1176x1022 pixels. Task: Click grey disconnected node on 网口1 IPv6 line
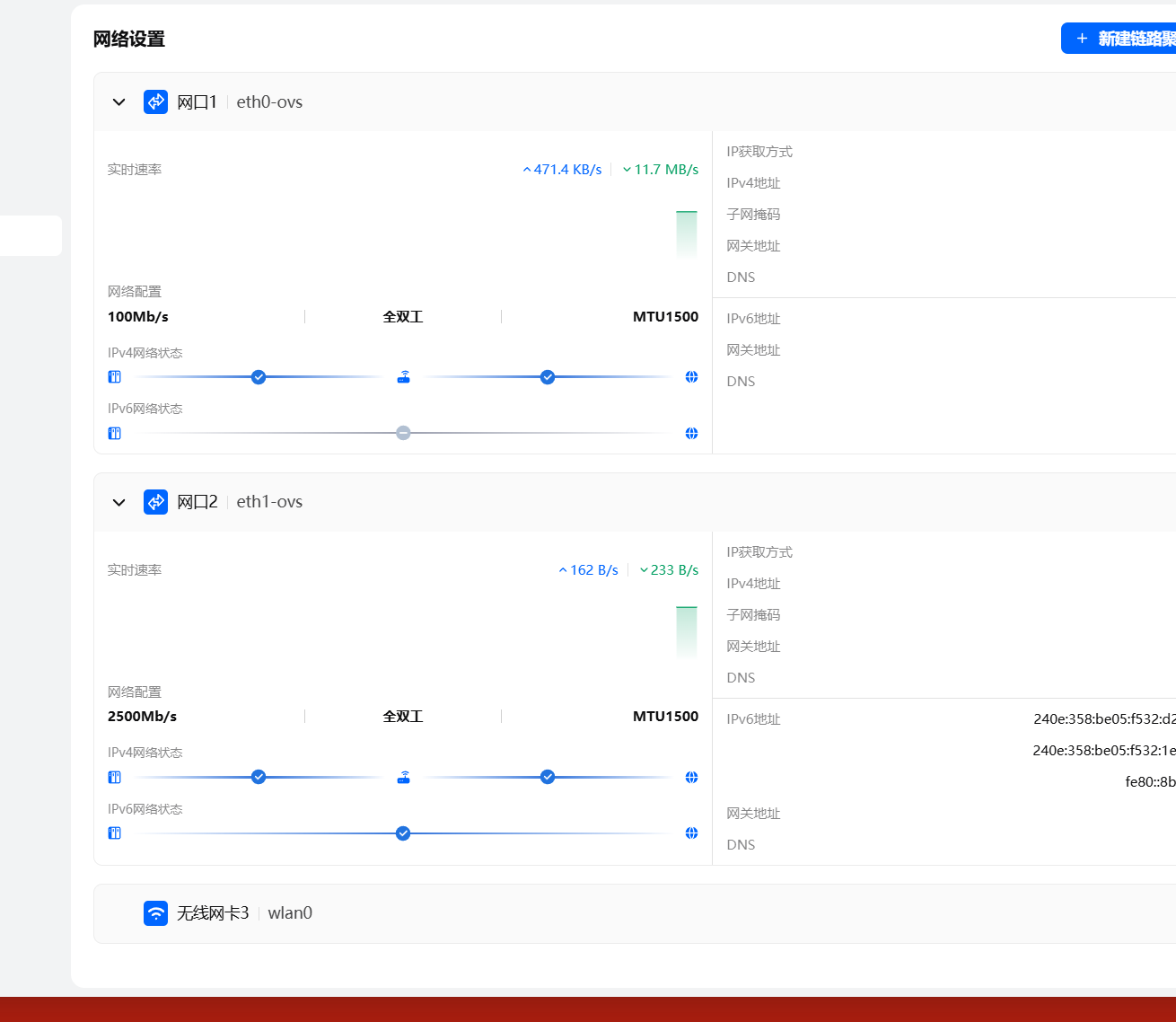[x=404, y=434]
